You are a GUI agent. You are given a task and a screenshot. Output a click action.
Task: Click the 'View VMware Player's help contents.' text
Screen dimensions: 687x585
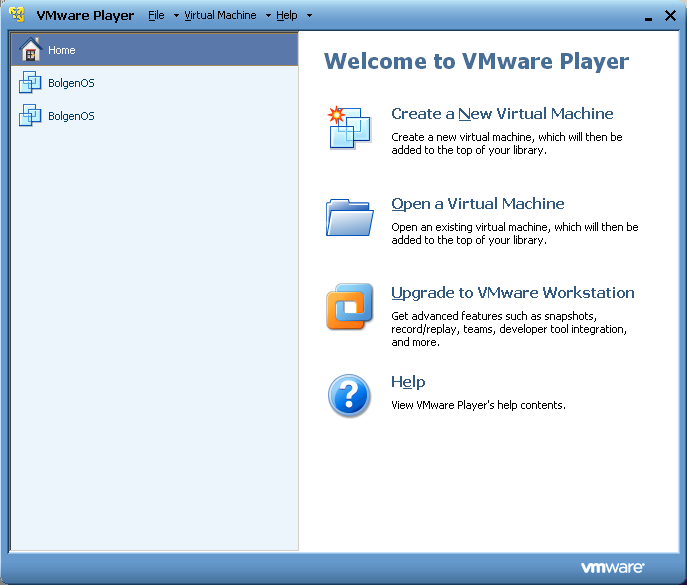pos(478,405)
